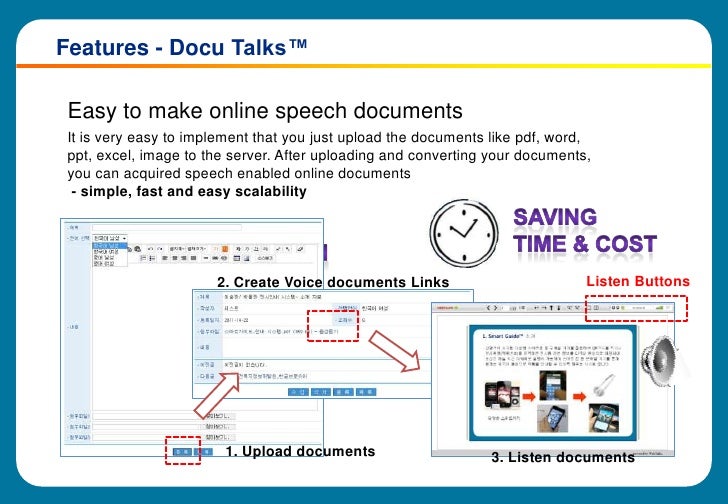This screenshot has width=728, height=504.
Task: Click the two-page view icon in viewer
Action: pos(596,308)
